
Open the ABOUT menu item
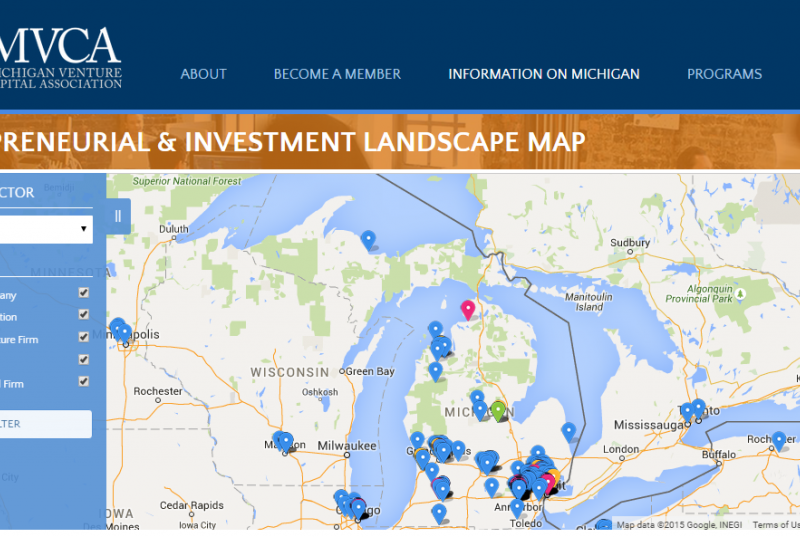pos(203,74)
